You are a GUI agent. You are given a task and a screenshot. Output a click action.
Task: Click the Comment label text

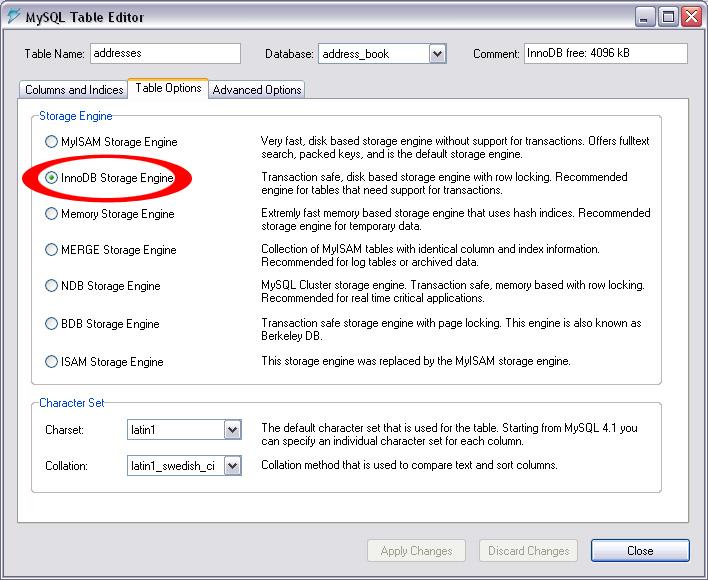click(496, 54)
